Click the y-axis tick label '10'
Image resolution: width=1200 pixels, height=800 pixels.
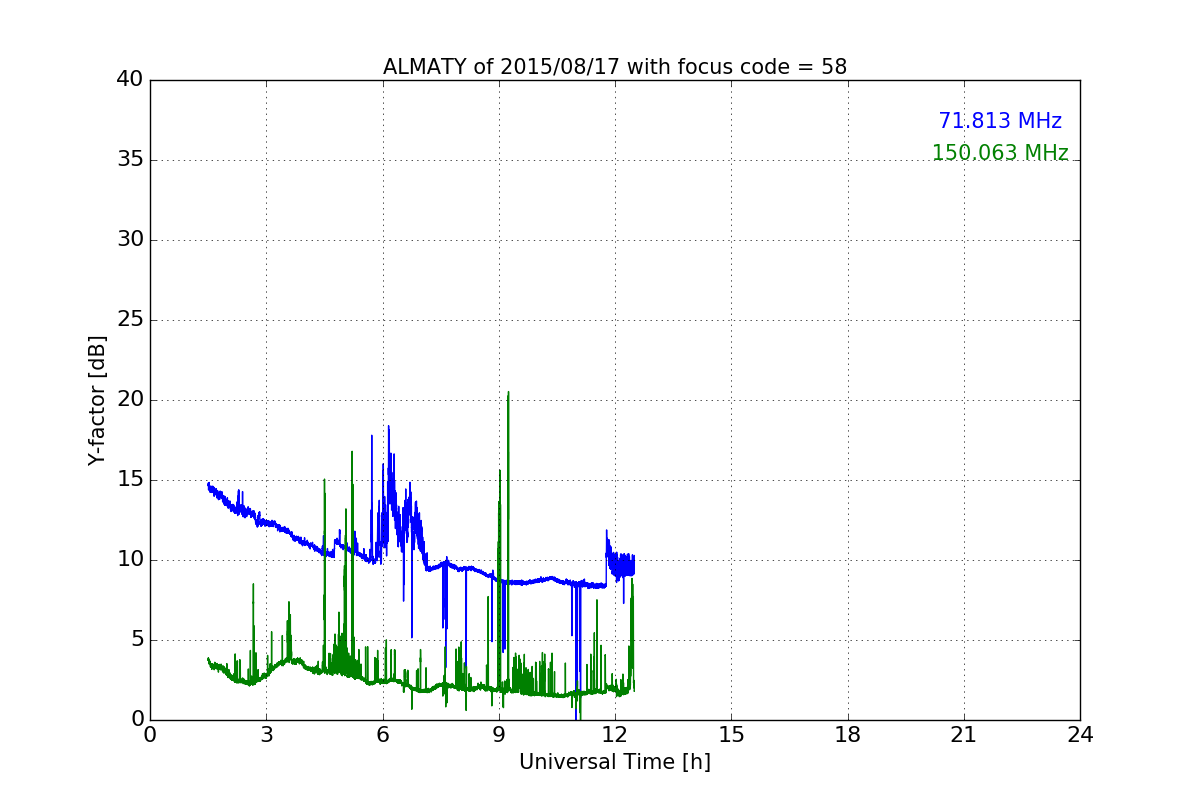[130, 560]
